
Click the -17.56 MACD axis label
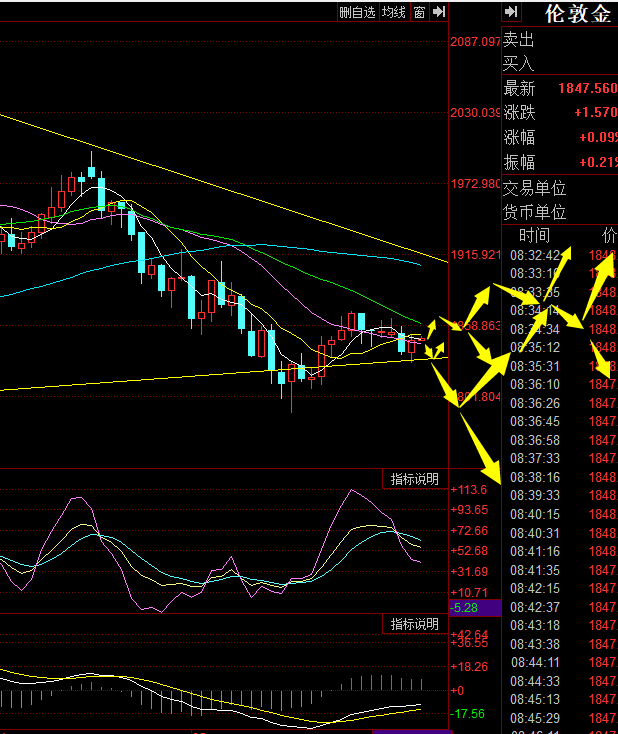click(468, 713)
